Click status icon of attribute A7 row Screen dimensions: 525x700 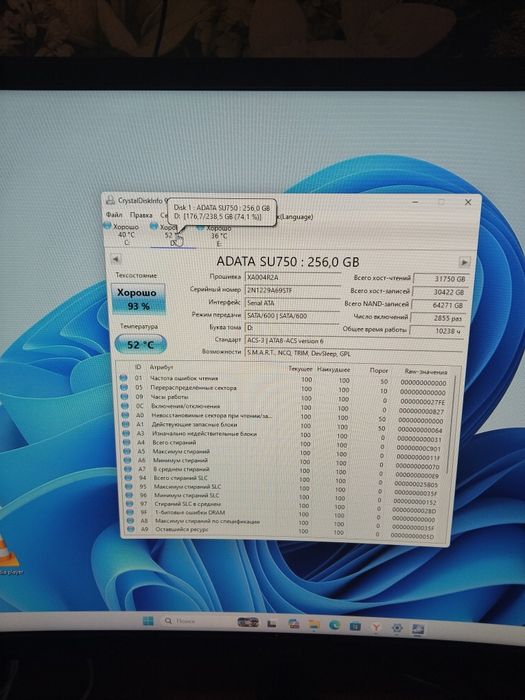click(x=129, y=469)
